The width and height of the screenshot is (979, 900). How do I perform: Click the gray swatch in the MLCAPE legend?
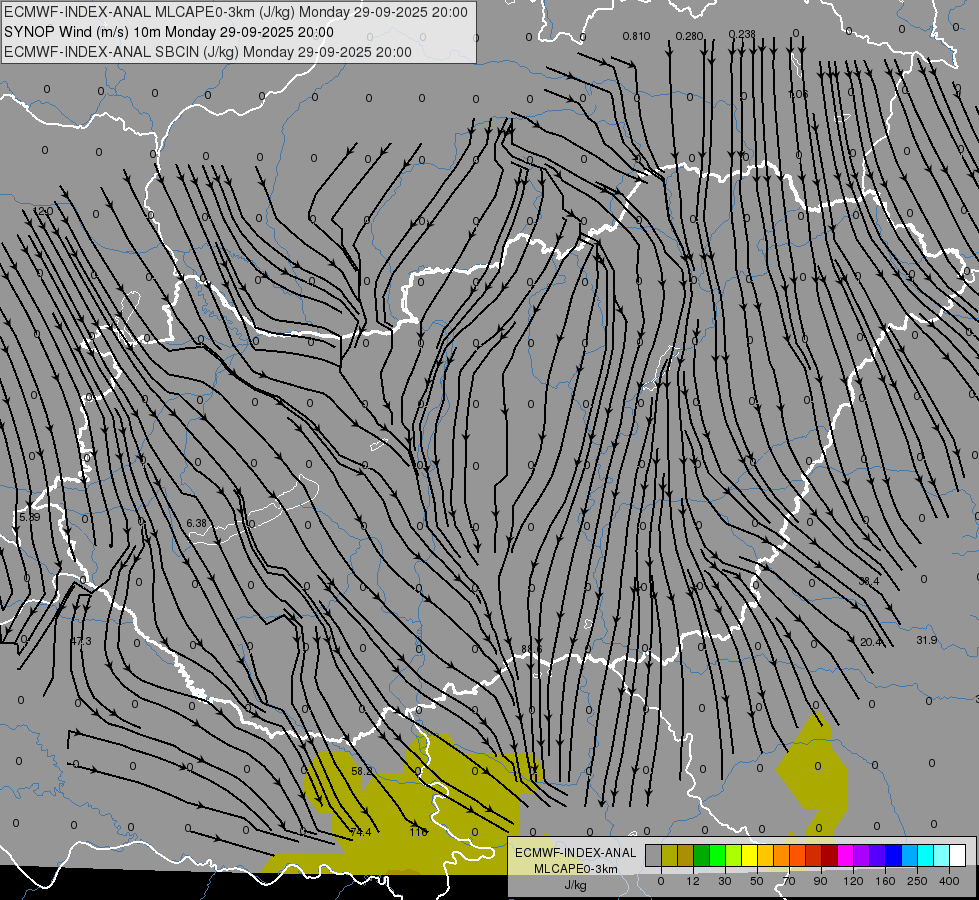(x=654, y=856)
